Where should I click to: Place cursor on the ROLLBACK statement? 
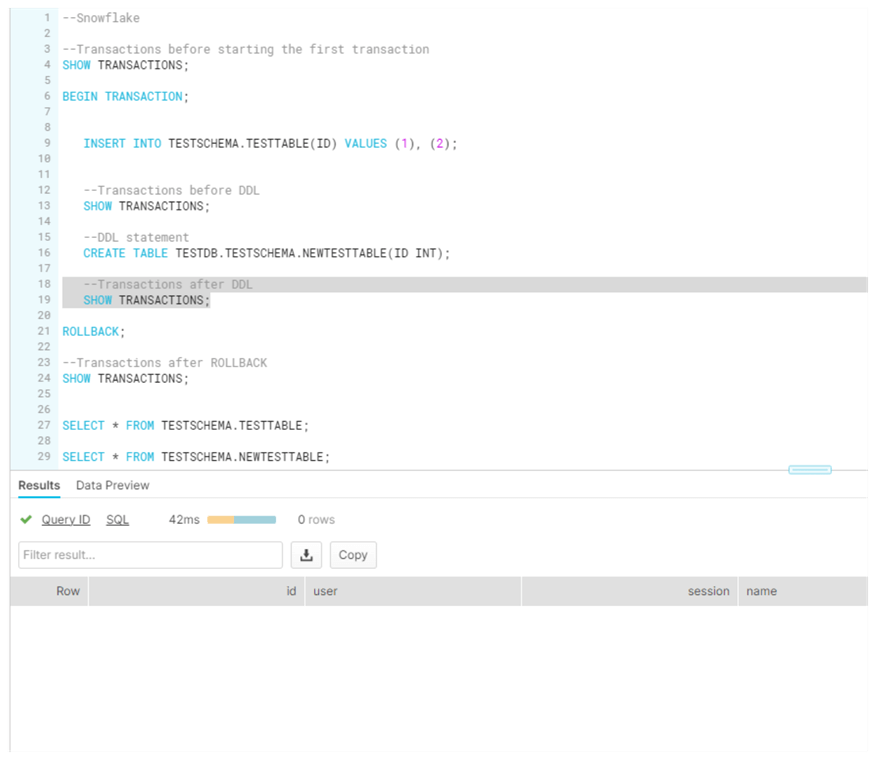pos(88,330)
